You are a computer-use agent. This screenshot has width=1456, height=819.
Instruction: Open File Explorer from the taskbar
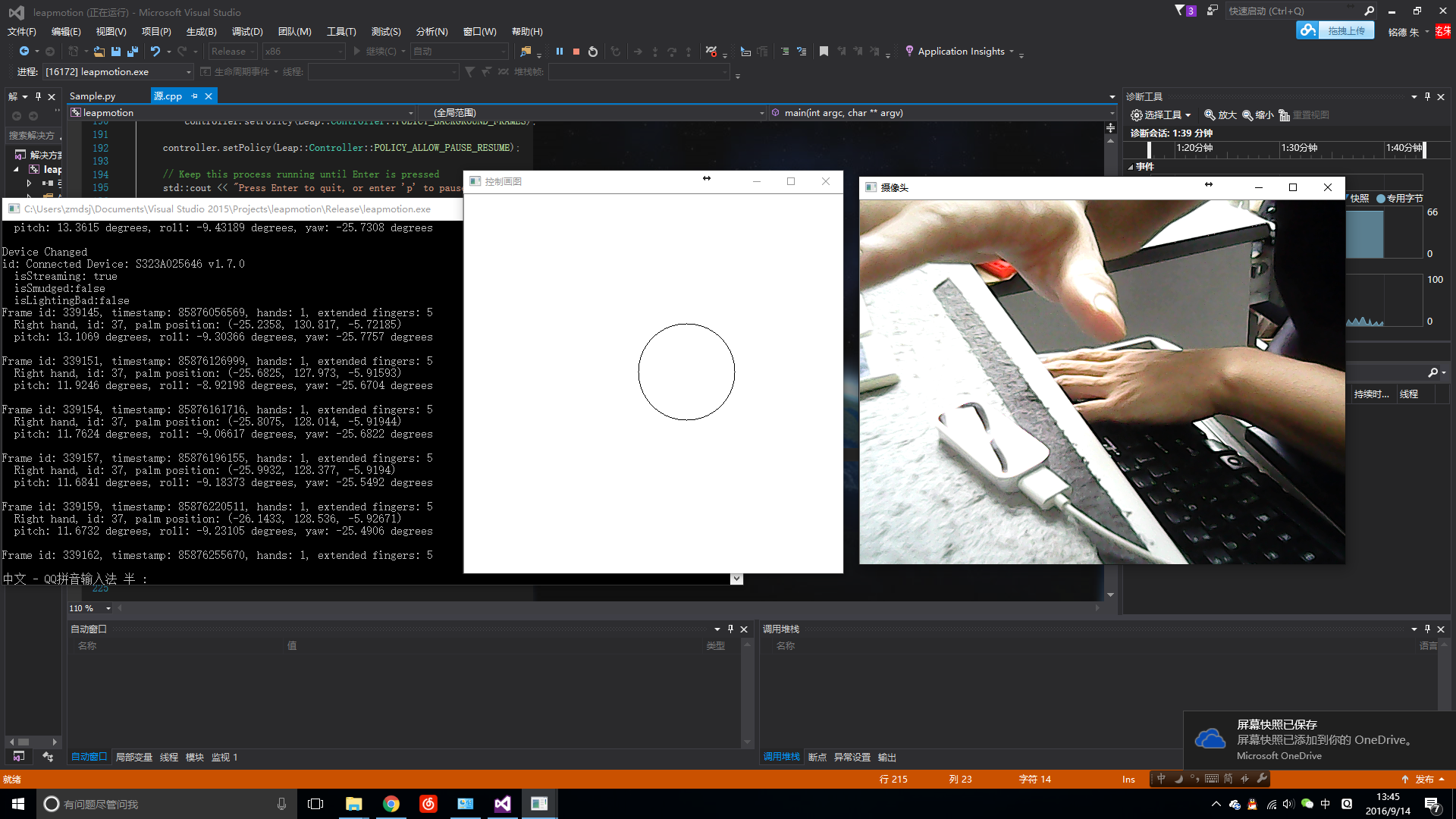point(354,804)
